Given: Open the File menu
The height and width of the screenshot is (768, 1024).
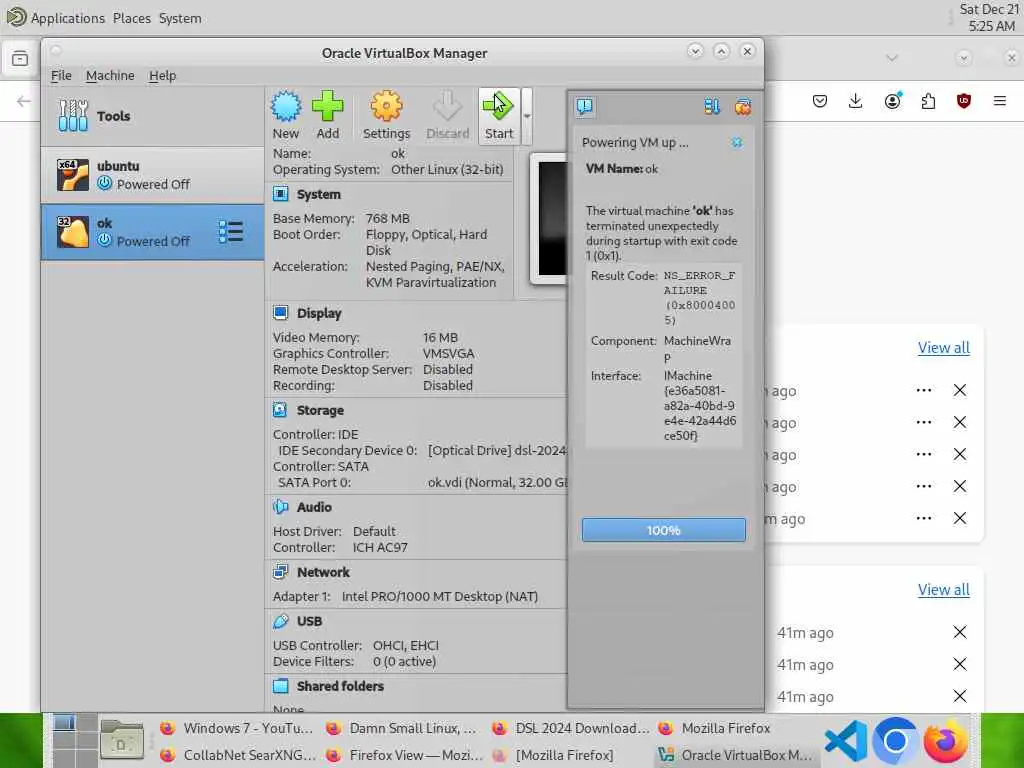Looking at the screenshot, I should [61, 75].
